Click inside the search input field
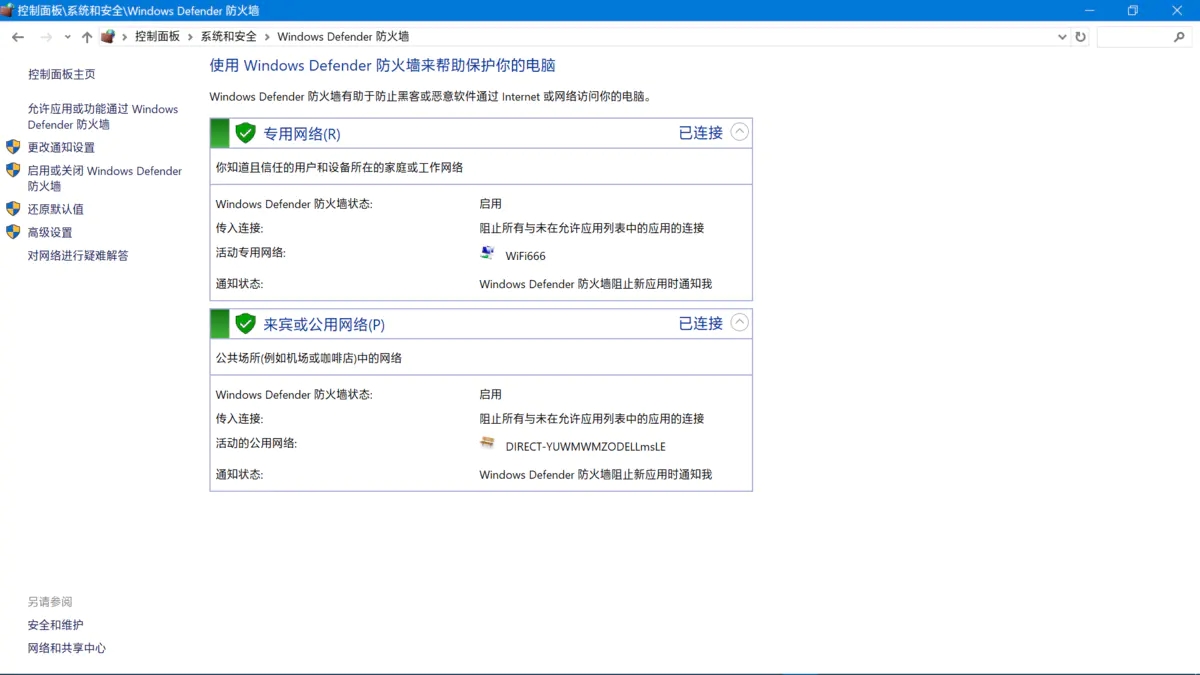This screenshot has height=675, width=1200. pyautogui.click(x=1135, y=36)
